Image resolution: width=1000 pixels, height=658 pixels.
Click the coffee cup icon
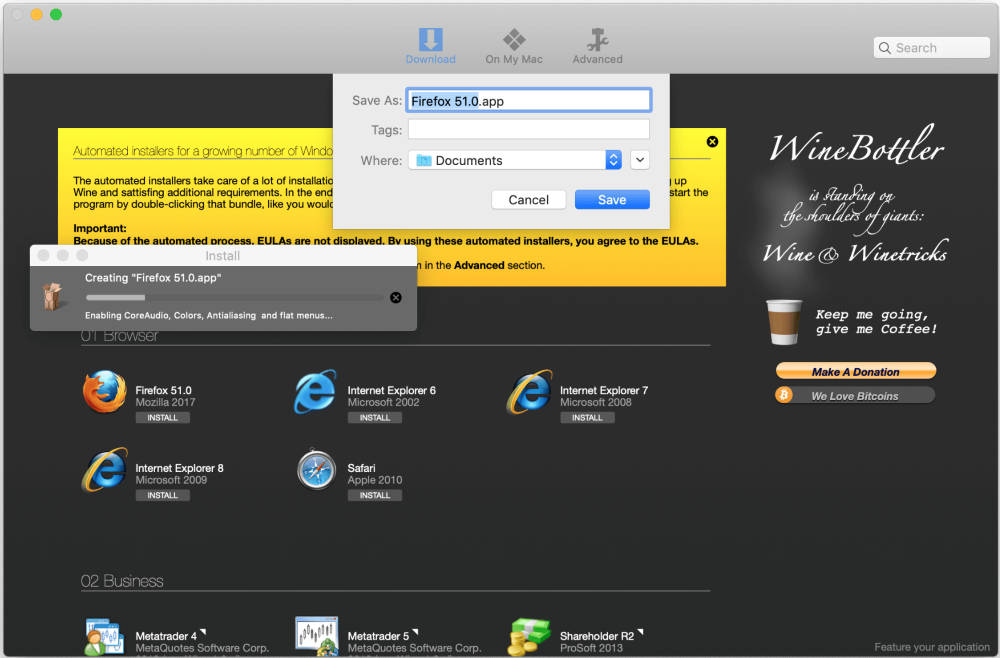point(784,322)
